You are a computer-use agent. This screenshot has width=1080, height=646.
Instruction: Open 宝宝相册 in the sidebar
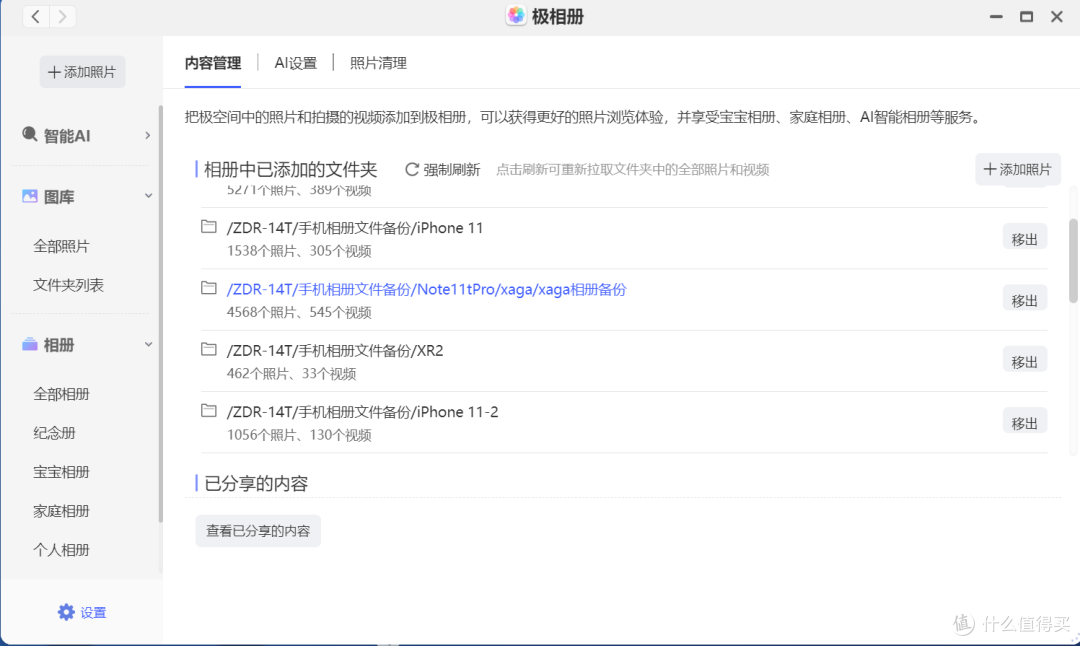(x=61, y=472)
